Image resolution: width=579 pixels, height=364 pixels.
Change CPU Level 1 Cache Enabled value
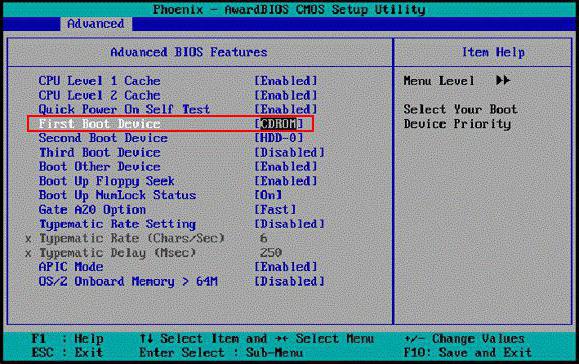pos(286,80)
